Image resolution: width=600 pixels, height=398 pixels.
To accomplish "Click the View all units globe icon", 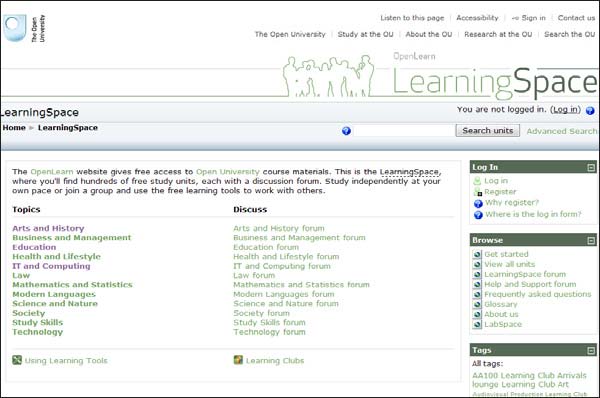I will coord(477,264).
